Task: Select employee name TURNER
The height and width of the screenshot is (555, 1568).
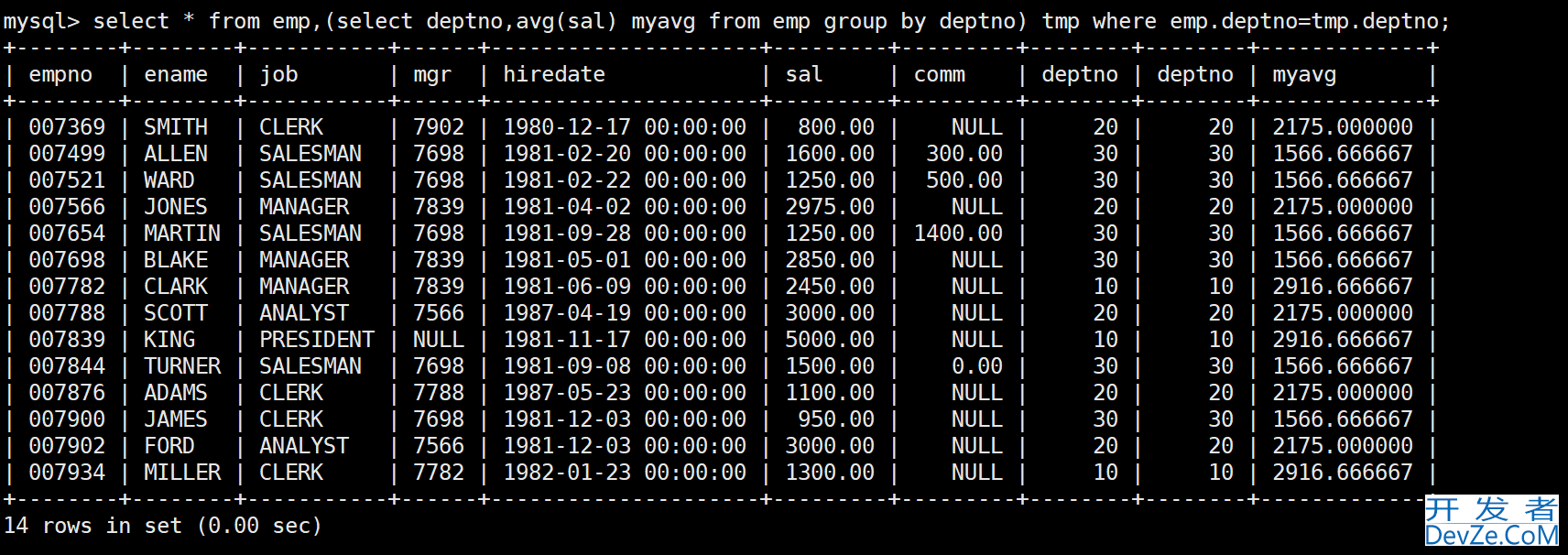Action: [x=182, y=366]
